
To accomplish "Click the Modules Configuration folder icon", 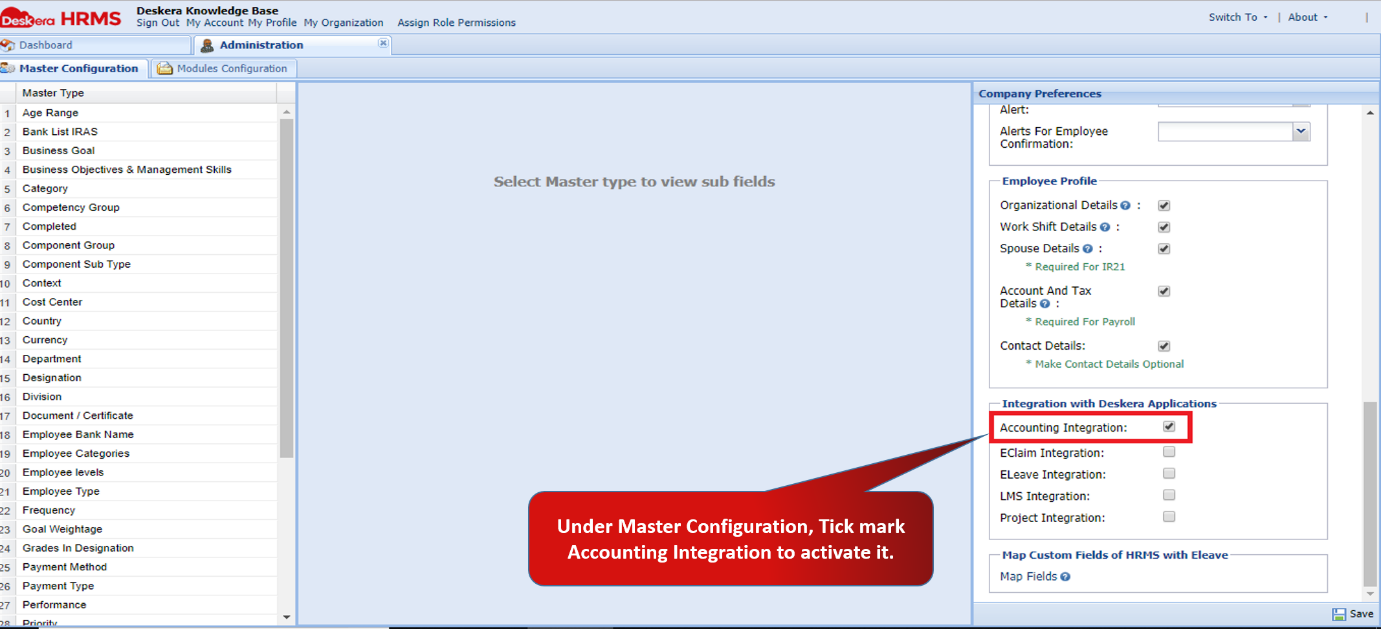I will pos(163,68).
